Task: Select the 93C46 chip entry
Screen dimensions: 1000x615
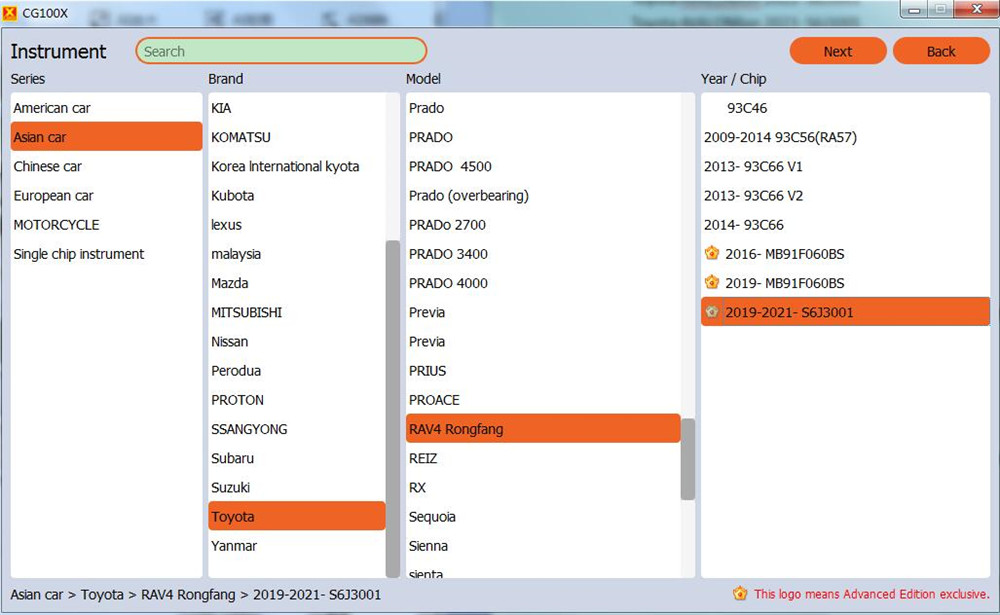Action: 845,108
